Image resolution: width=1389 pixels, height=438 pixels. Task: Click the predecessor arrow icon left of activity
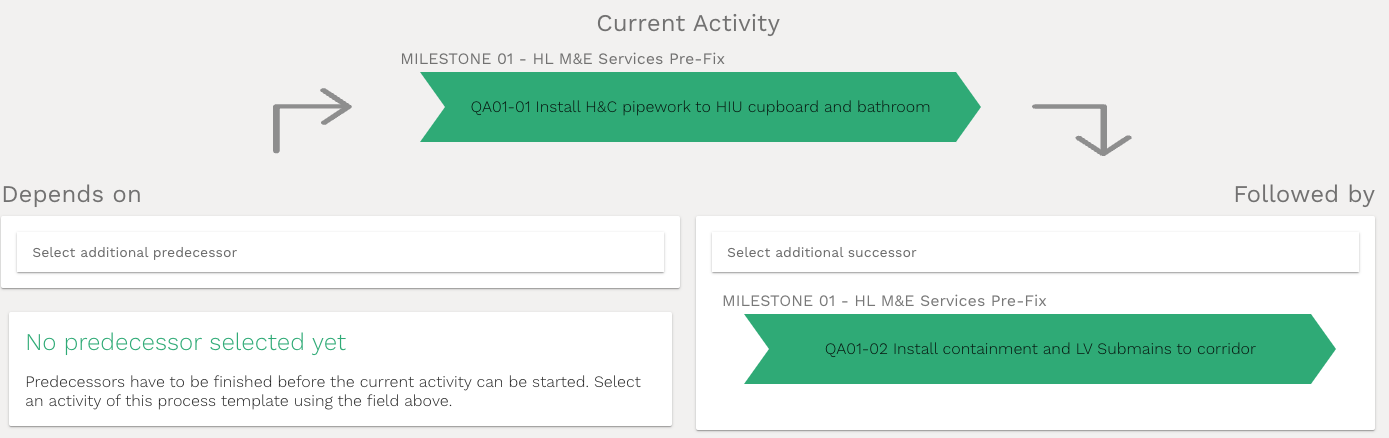(310, 120)
